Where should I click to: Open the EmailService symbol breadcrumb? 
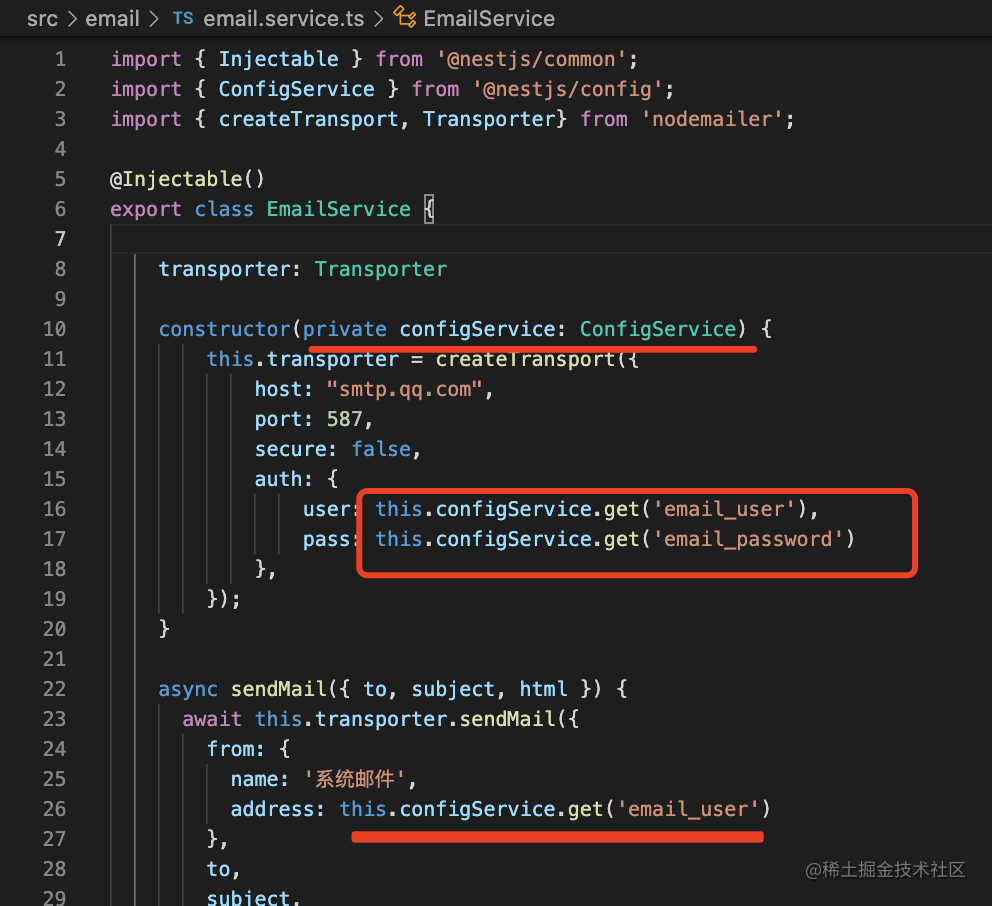pyautogui.click(x=488, y=19)
